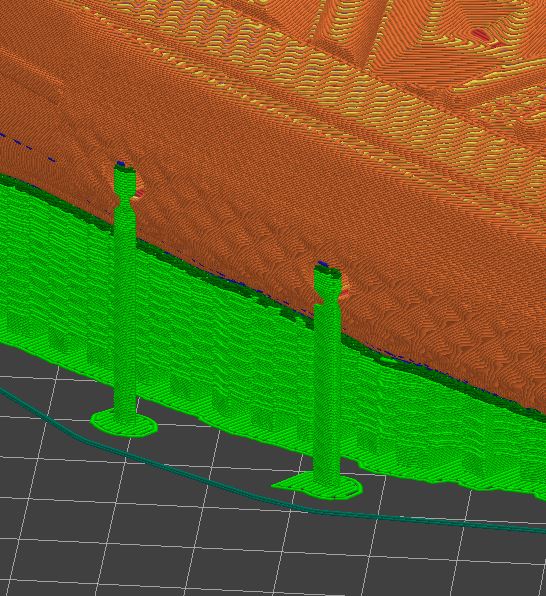Screen dimensions: 546x596
Task: Select the base pad of right pillar
Action: pyautogui.click(x=317, y=487)
